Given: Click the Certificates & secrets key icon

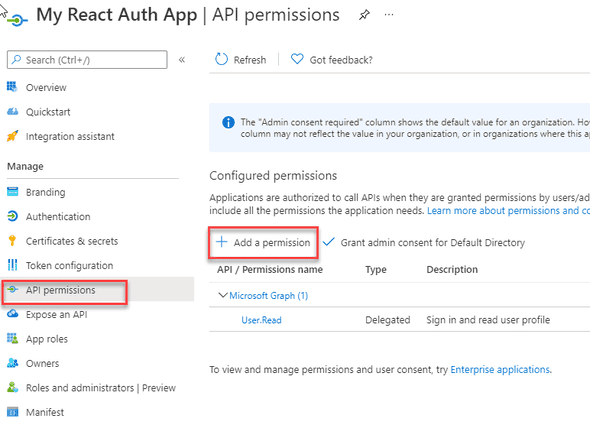Looking at the screenshot, I should pos(12,241).
